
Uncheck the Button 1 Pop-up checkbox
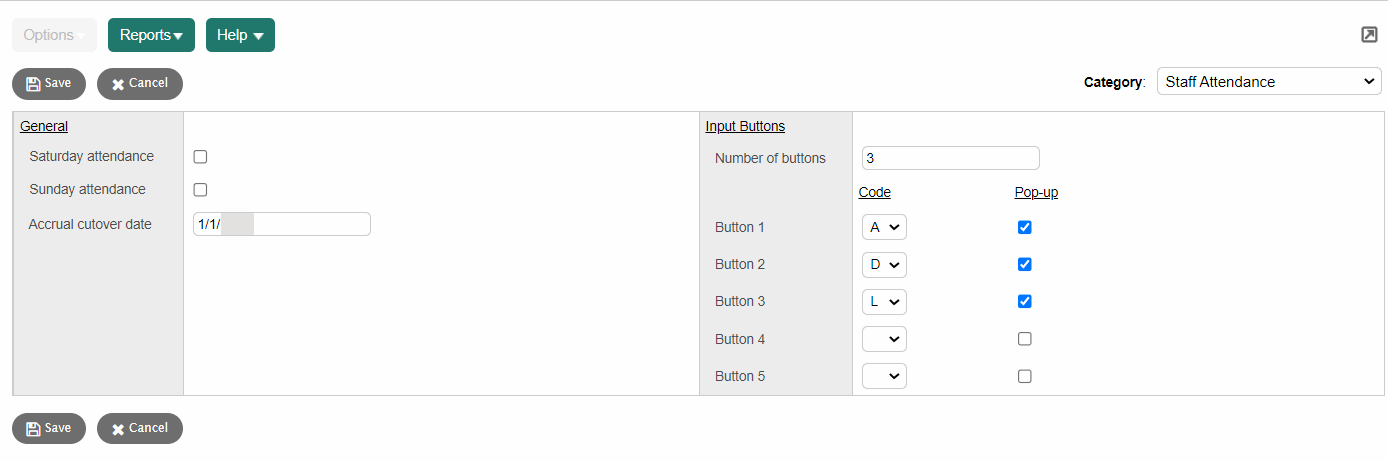[1024, 228]
